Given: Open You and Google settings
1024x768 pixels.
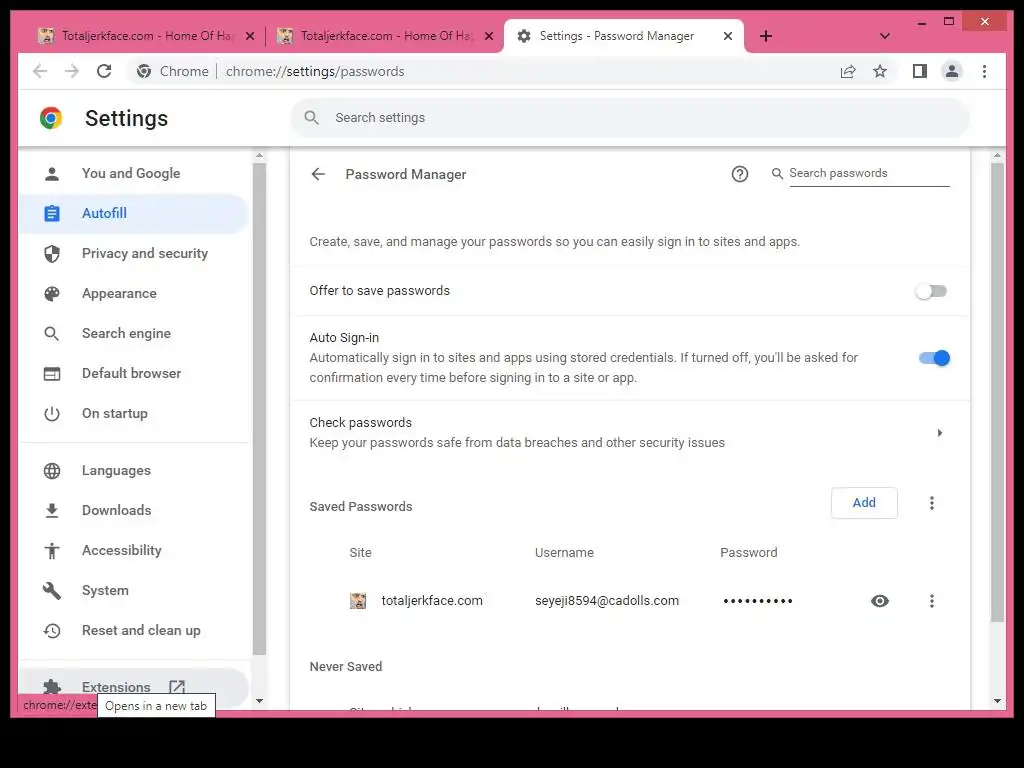Looking at the screenshot, I should (x=134, y=173).
